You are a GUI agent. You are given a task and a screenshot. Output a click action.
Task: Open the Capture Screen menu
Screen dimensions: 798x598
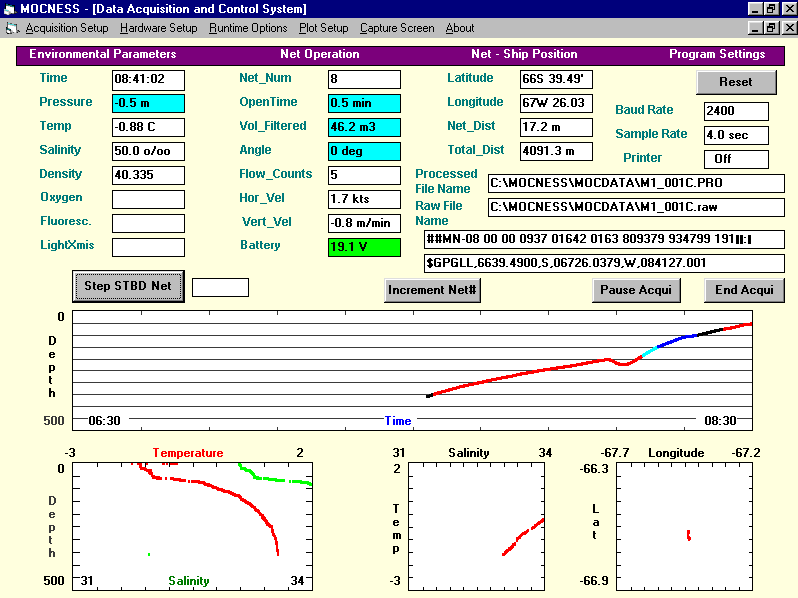(397, 28)
